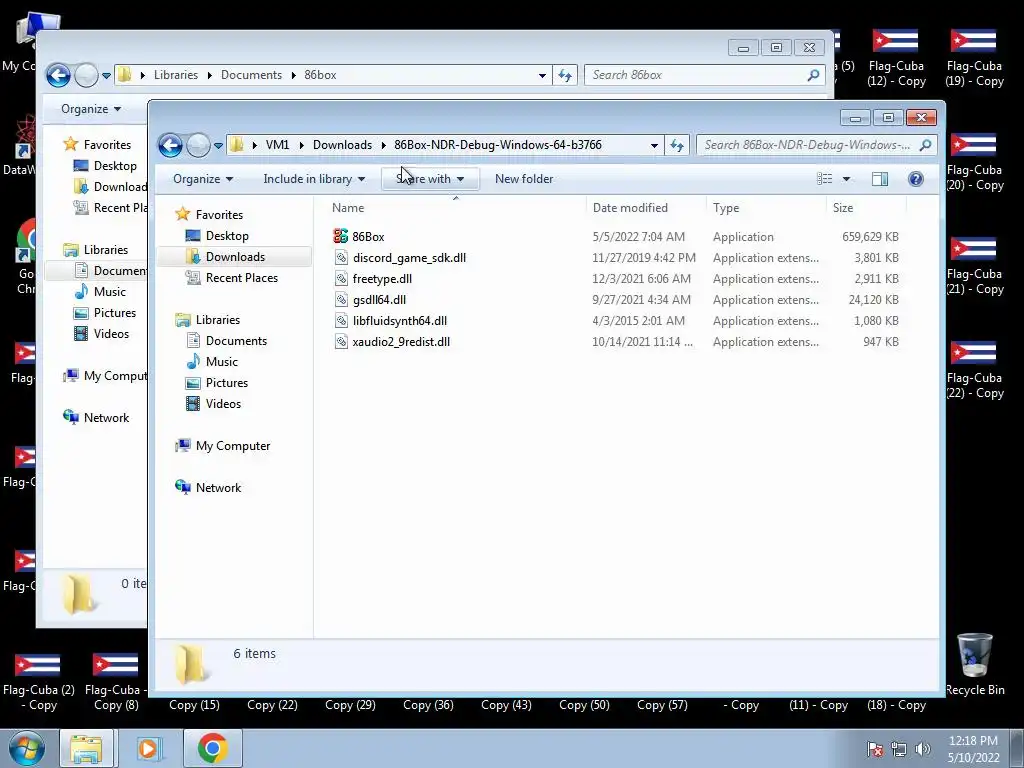Open Share with menu
The height and width of the screenshot is (768, 1024).
pos(430,179)
